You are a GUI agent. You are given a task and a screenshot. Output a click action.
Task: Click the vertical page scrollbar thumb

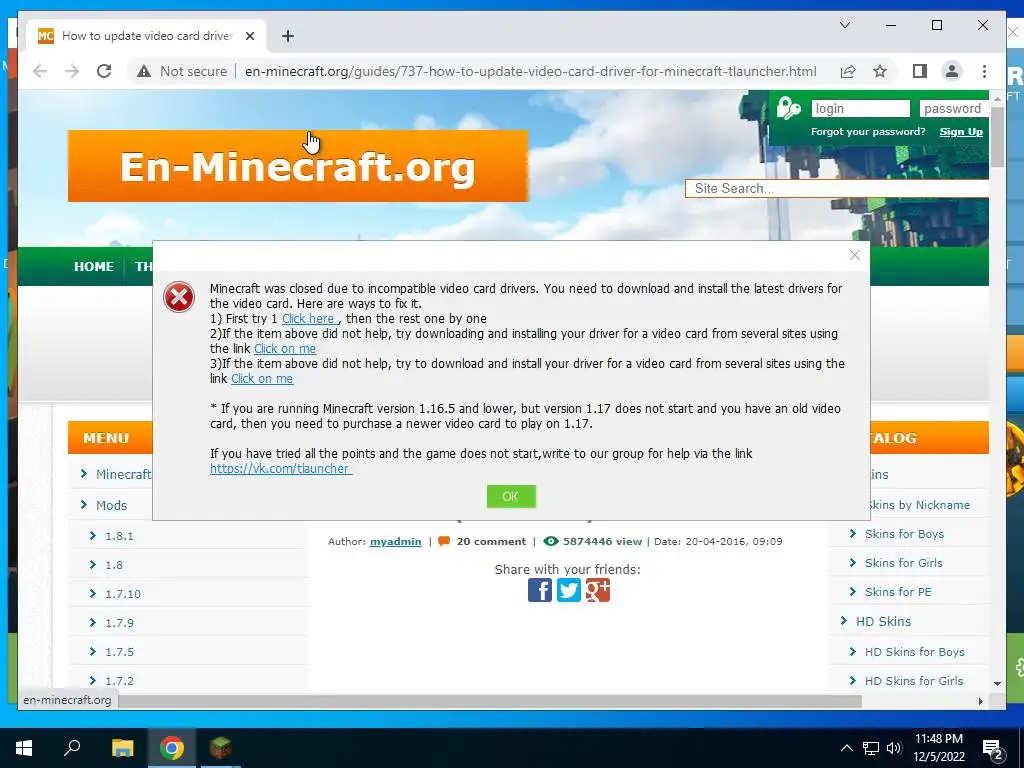tap(997, 136)
